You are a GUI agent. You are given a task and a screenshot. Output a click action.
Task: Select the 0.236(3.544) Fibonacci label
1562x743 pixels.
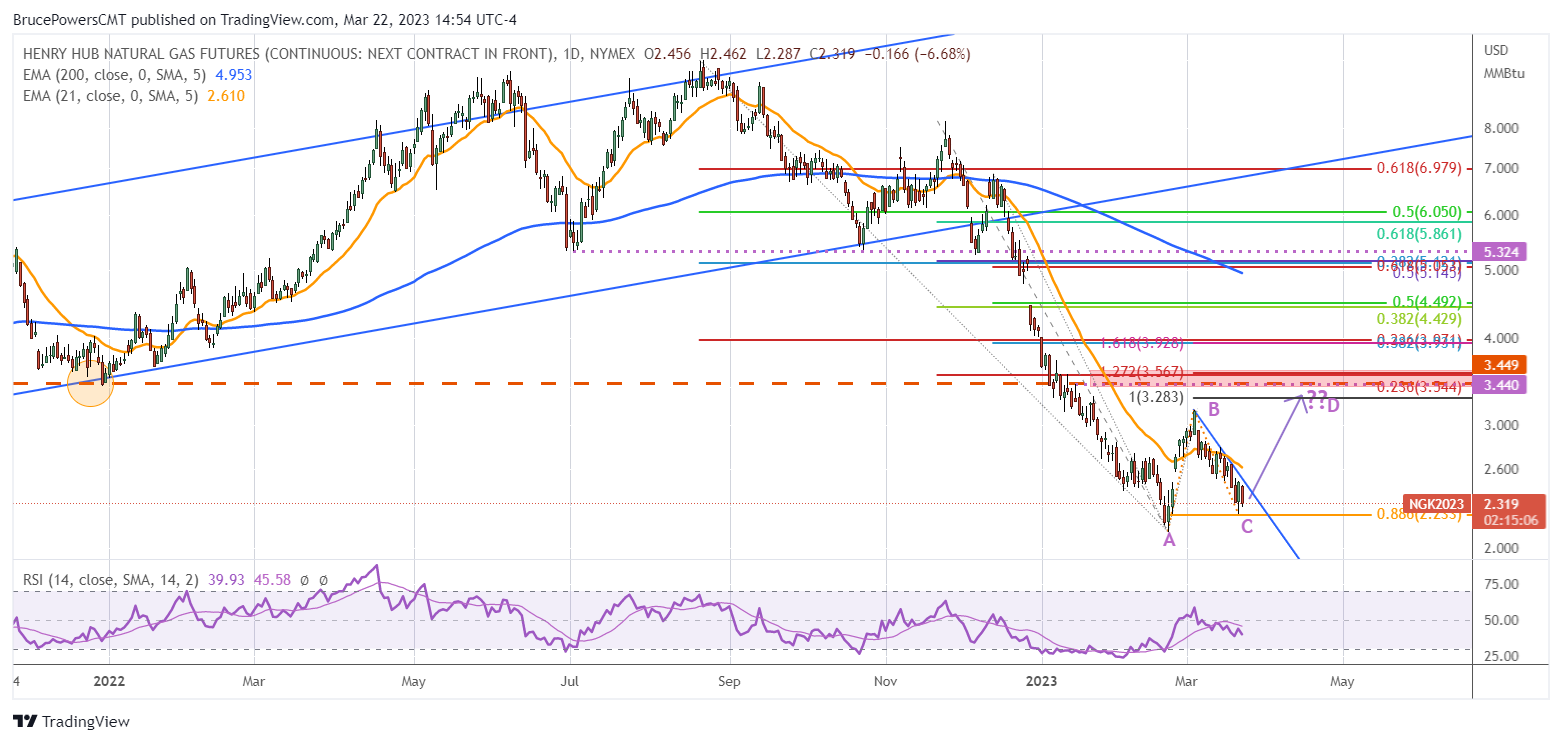pos(1421,387)
